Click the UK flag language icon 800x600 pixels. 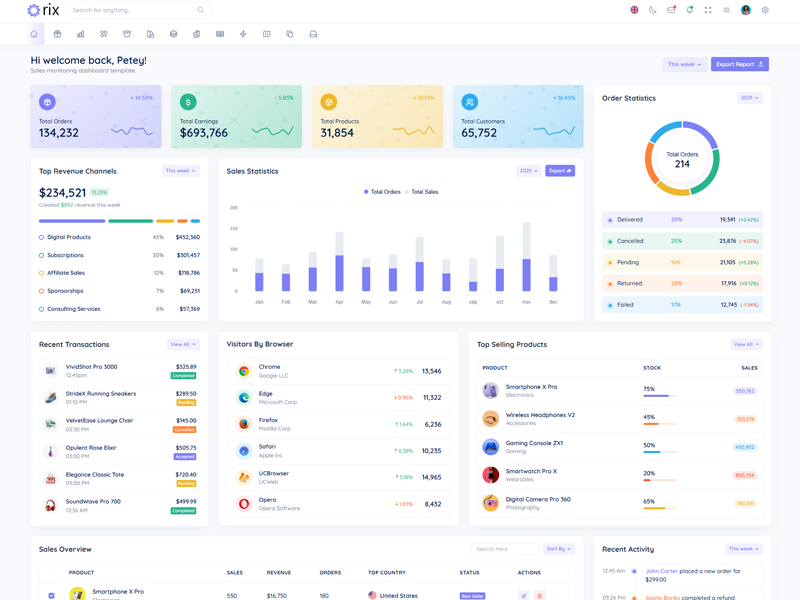(634, 10)
